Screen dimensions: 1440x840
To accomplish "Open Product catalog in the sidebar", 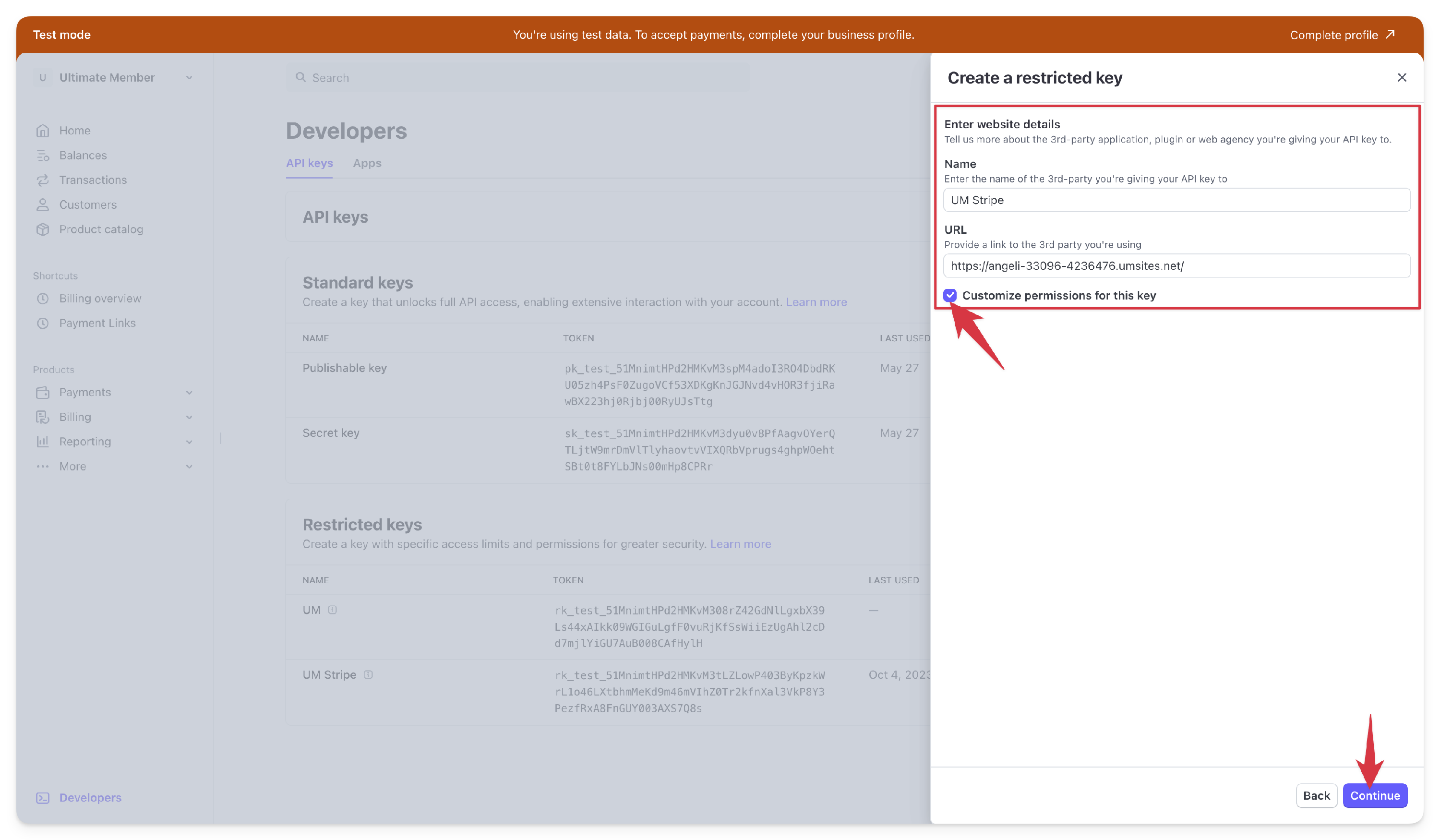I will [x=101, y=229].
